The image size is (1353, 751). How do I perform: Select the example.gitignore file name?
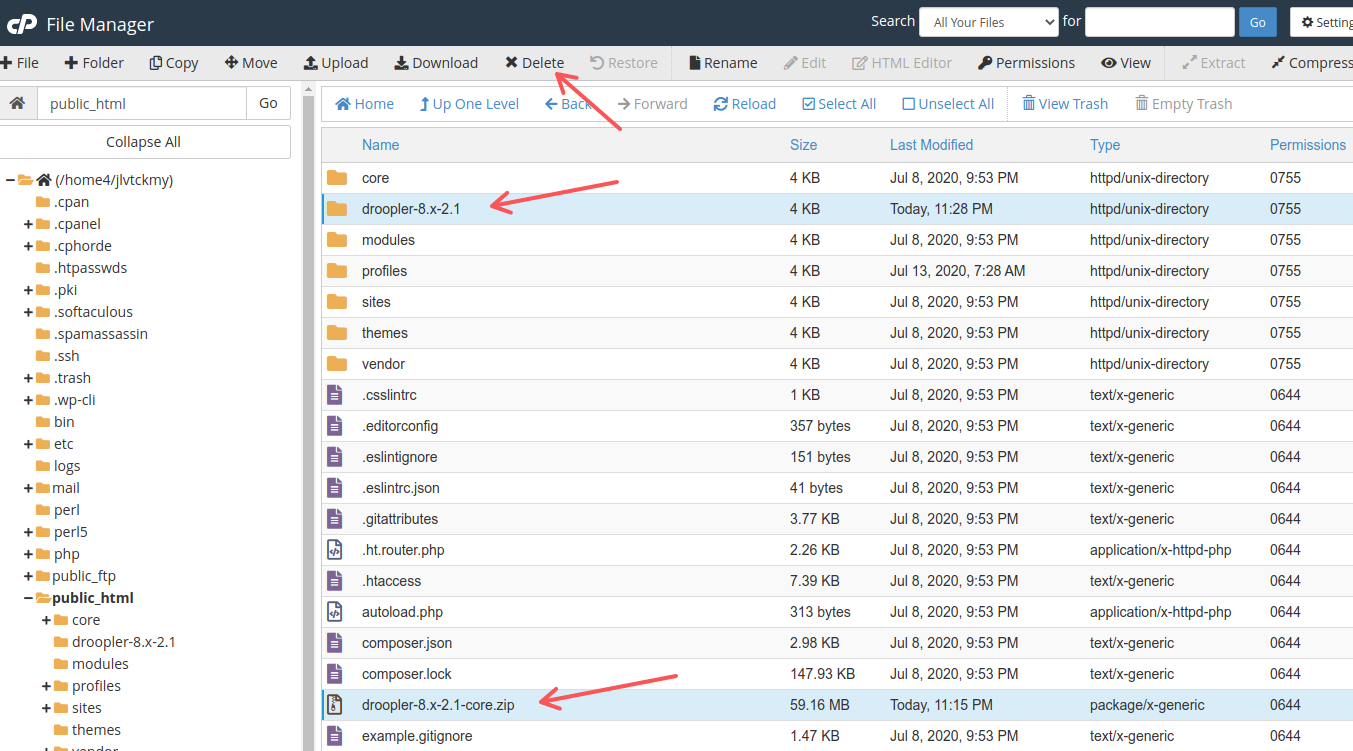417,736
